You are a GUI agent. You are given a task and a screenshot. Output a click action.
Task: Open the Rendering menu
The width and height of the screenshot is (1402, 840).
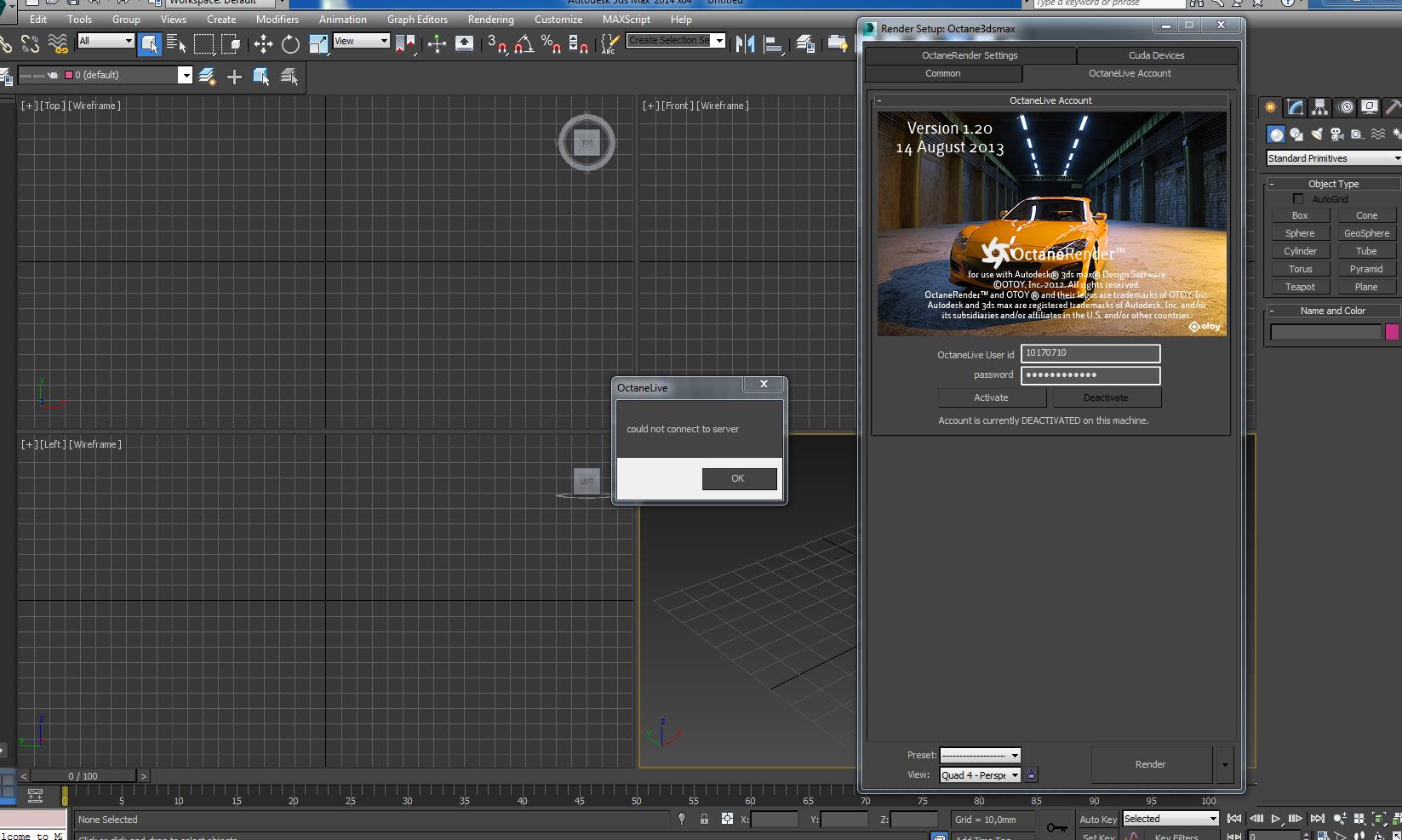tap(490, 19)
